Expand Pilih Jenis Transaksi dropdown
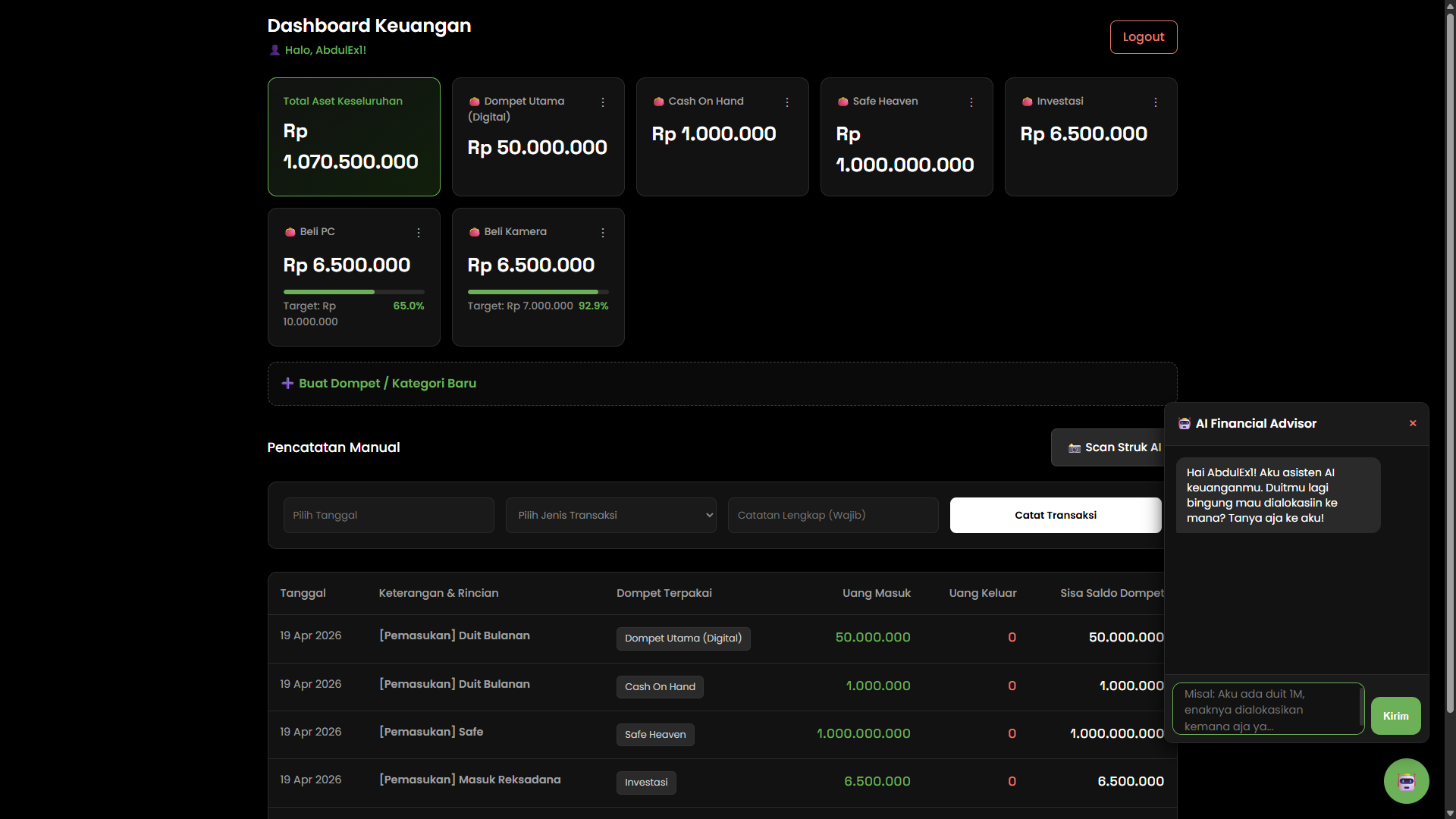The height and width of the screenshot is (819, 1456). [x=610, y=516]
